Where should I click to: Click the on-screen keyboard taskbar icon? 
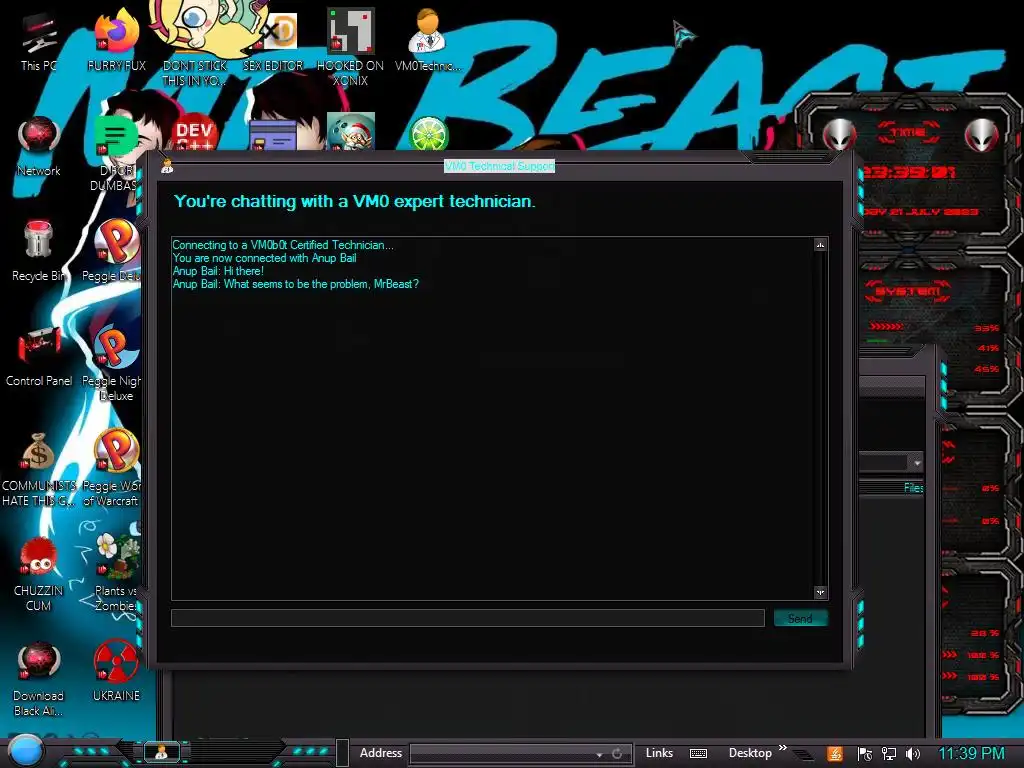coord(698,754)
